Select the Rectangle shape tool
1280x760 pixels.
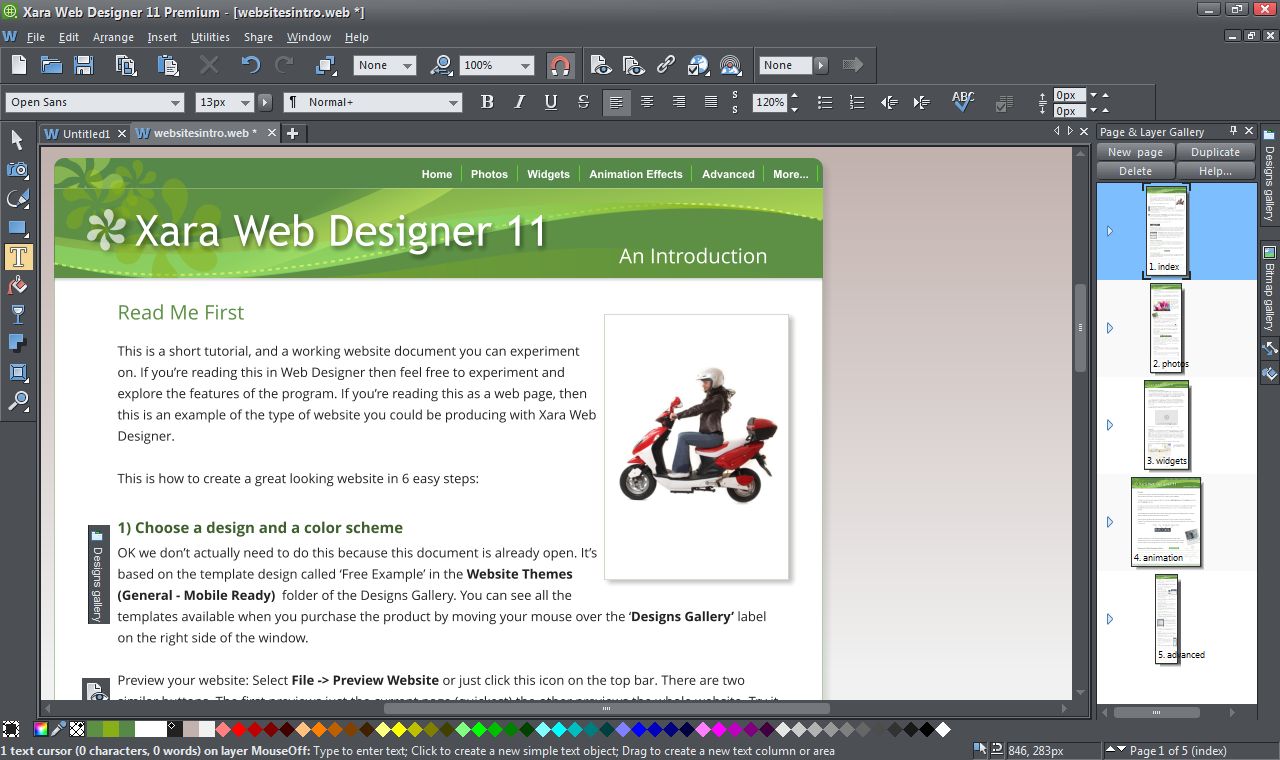tap(17, 228)
